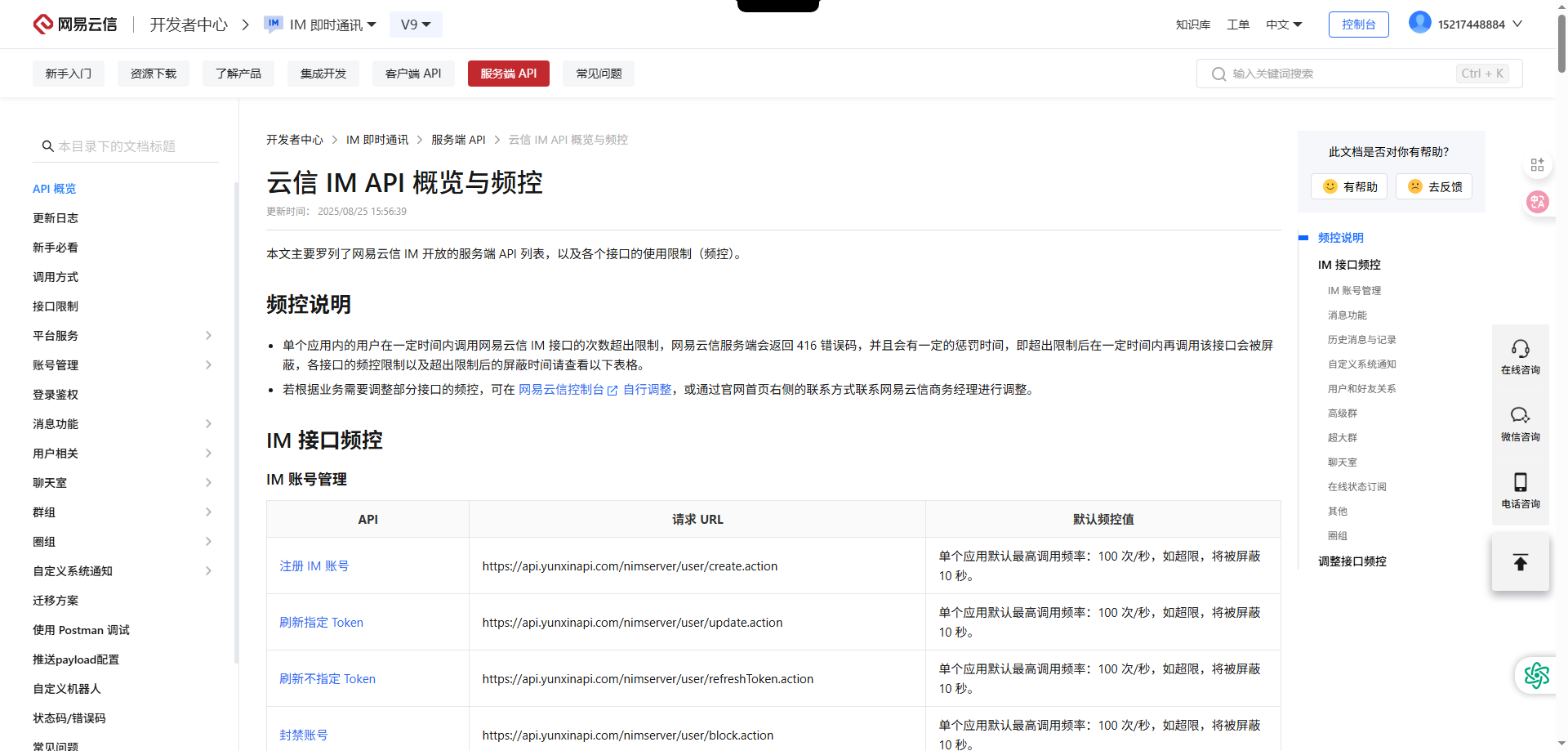Open 知识库 link in header
This screenshot has width=1568, height=751.
coord(1193,25)
